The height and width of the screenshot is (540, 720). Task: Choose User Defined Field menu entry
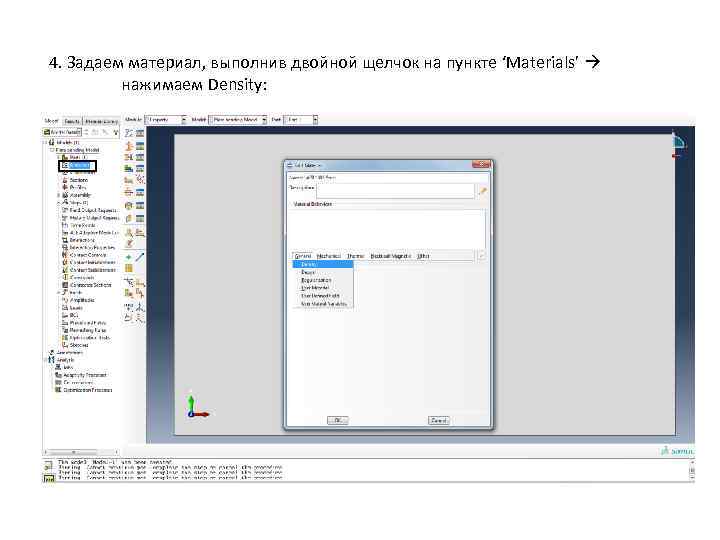(x=323, y=296)
